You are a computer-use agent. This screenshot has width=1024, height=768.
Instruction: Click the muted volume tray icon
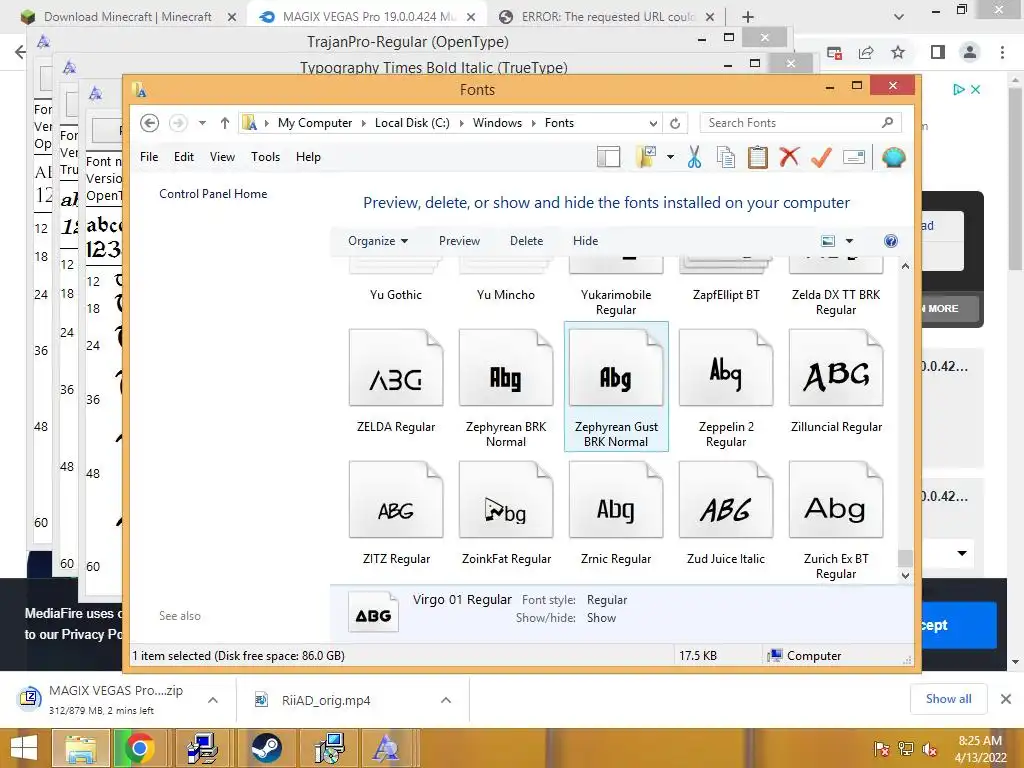point(929,749)
